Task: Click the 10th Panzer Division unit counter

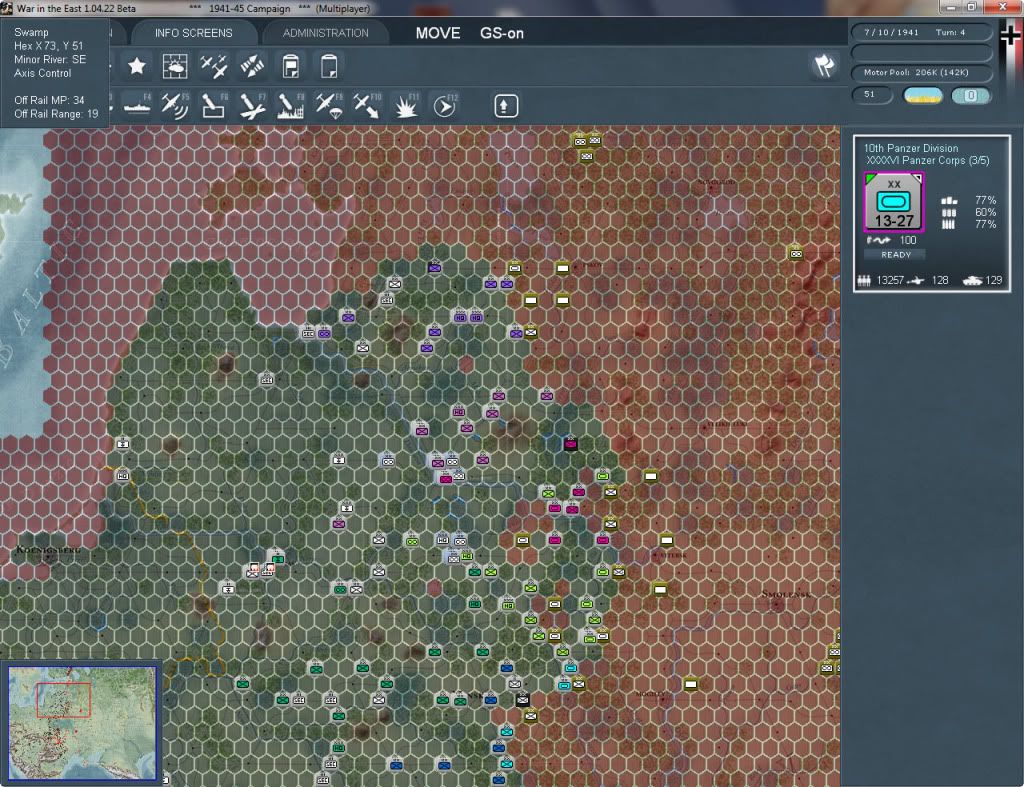Action: pos(893,202)
